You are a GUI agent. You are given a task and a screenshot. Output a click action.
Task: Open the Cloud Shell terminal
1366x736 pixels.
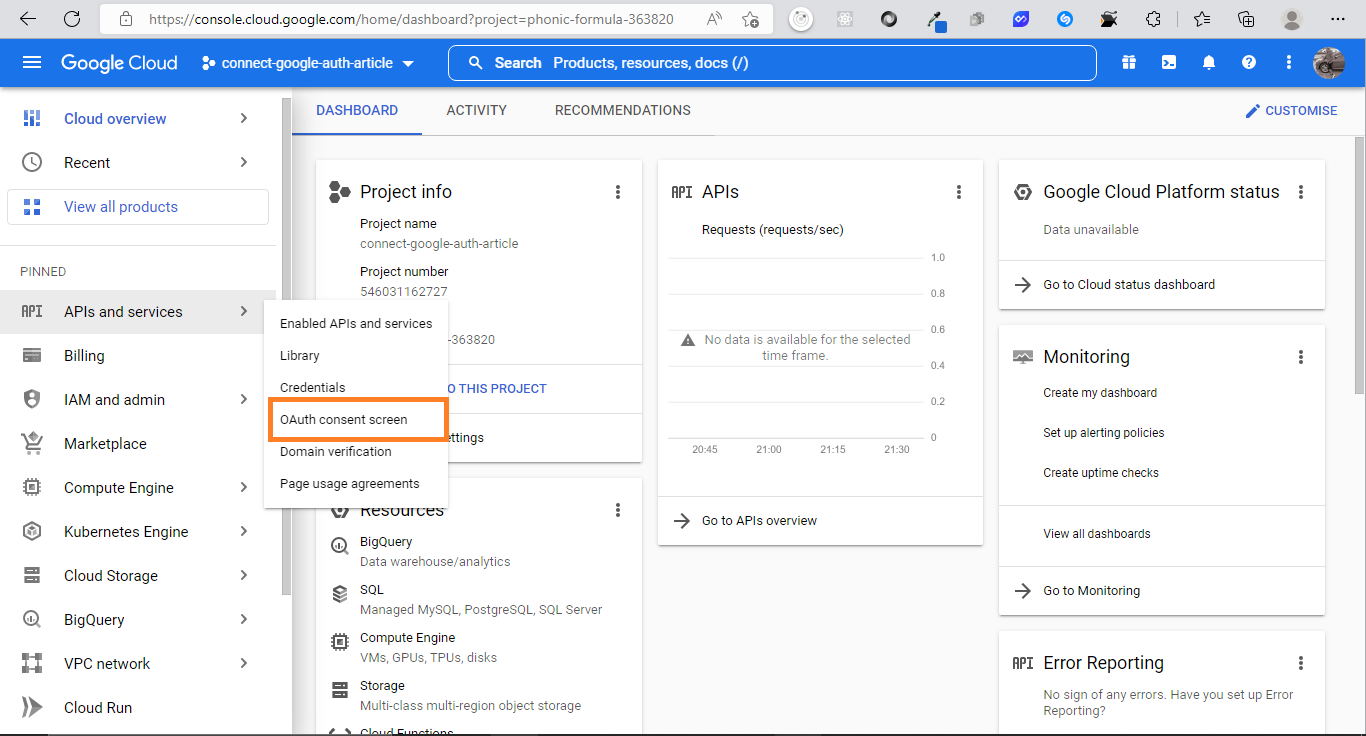coord(1168,62)
